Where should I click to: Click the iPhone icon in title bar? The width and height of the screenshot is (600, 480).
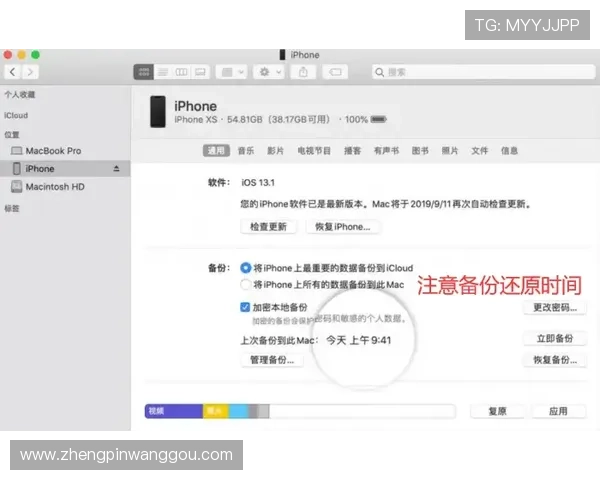pyautogui.click(x=282, y=55)
